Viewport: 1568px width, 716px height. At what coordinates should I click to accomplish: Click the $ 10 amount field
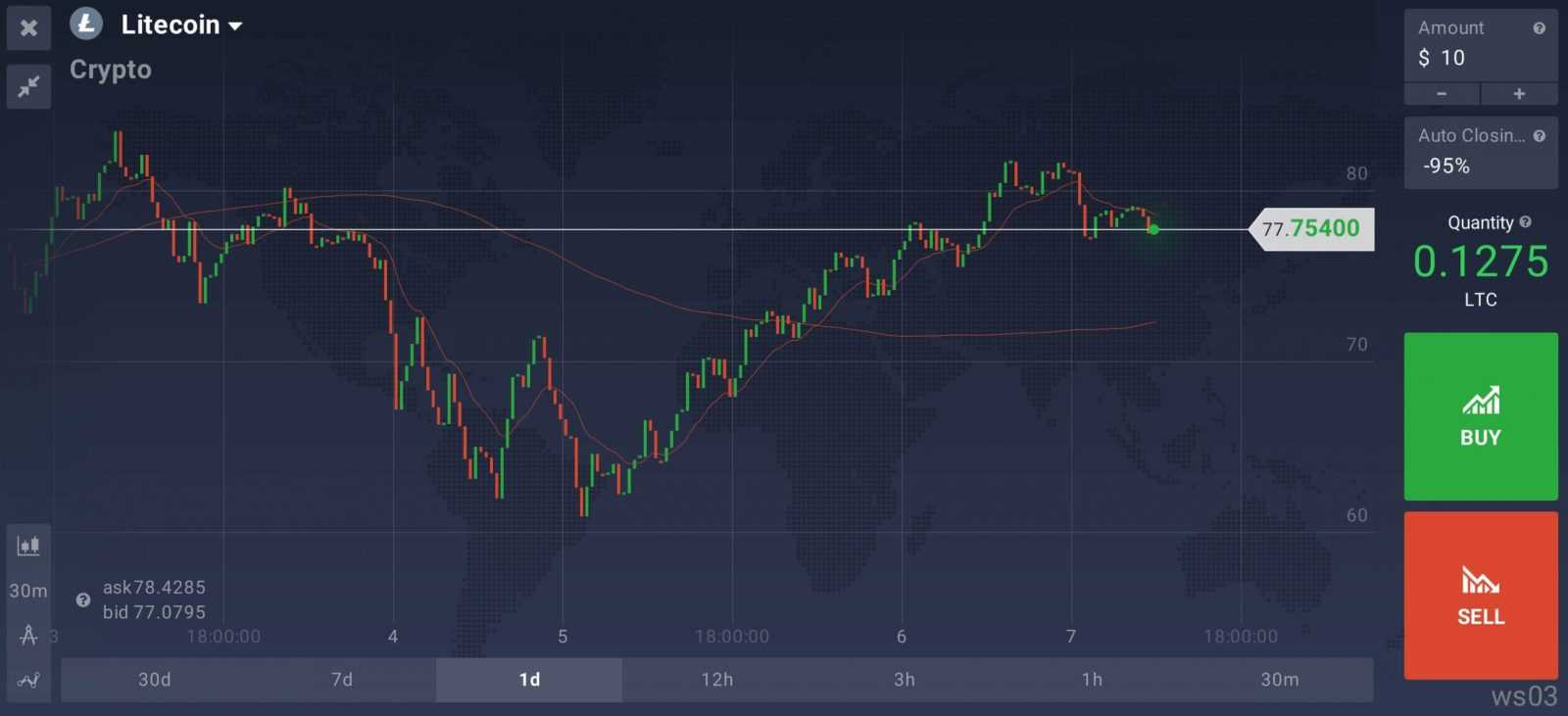point(1470,58)
